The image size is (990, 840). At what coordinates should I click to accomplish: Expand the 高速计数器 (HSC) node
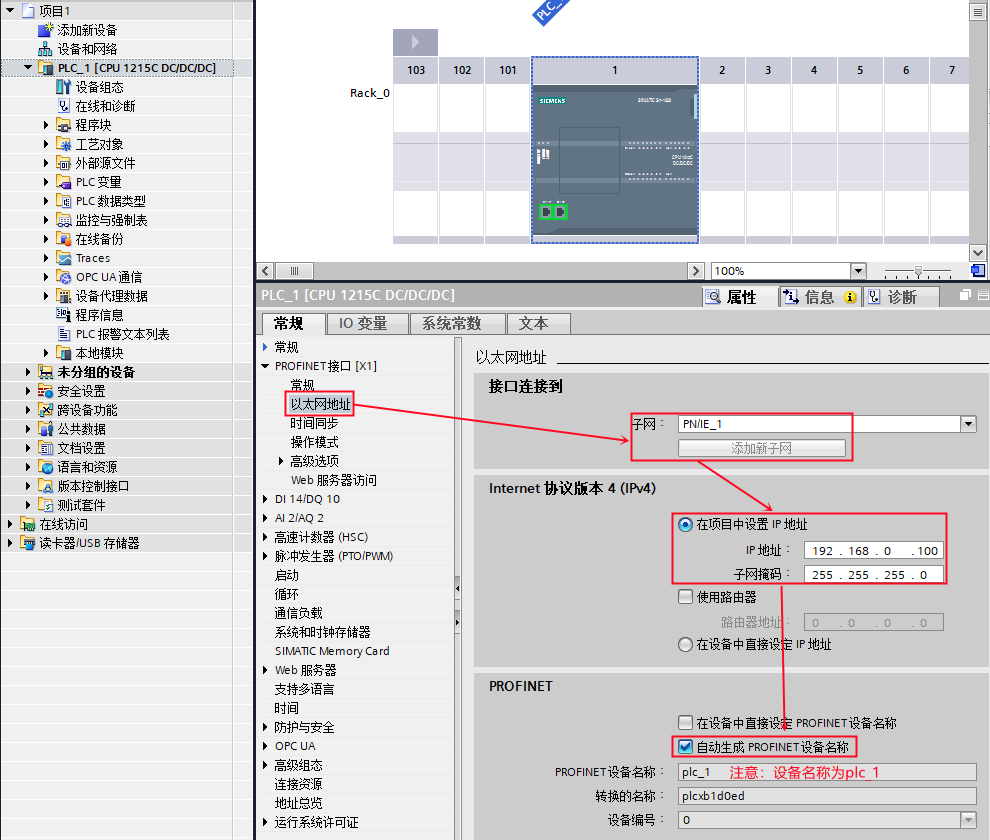tap(265, 537)
